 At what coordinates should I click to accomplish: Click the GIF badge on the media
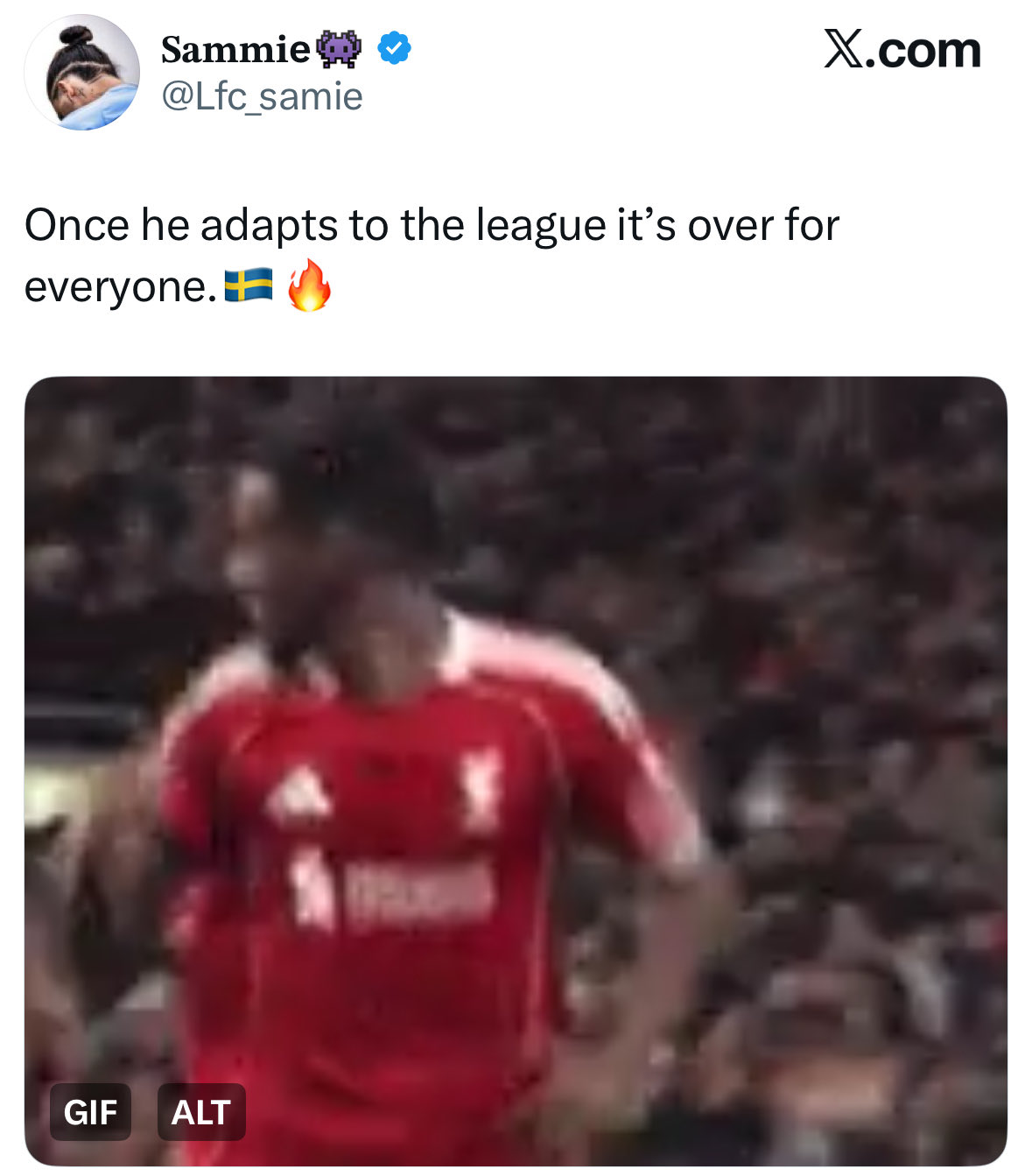(x=90, y=1112)
